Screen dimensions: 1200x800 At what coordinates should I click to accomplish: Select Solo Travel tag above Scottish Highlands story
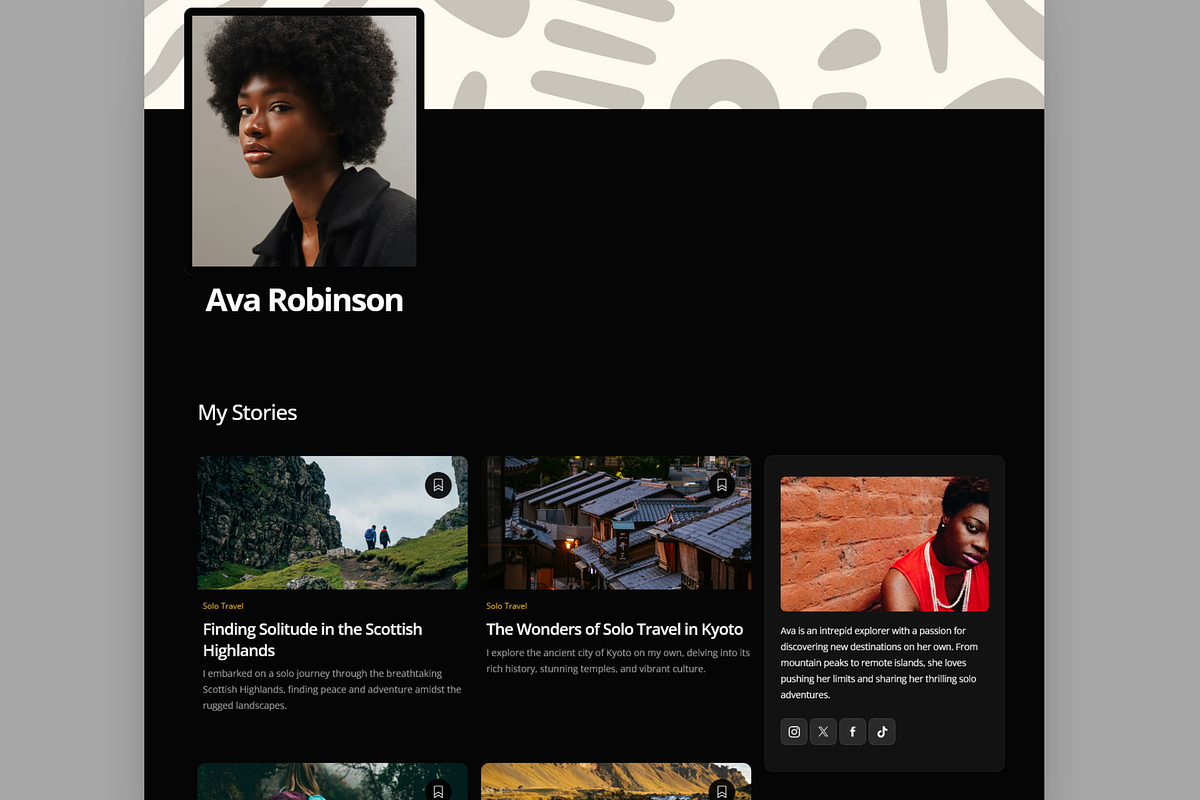coord(223,606)
